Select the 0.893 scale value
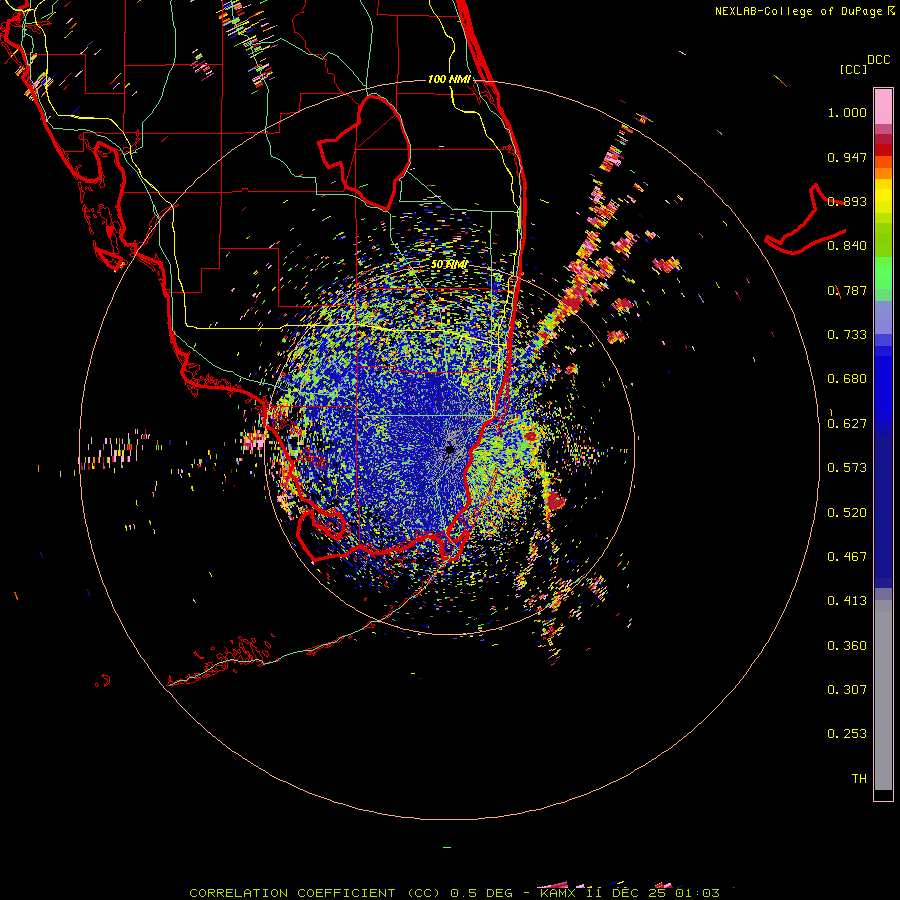 tap(847, 201)
